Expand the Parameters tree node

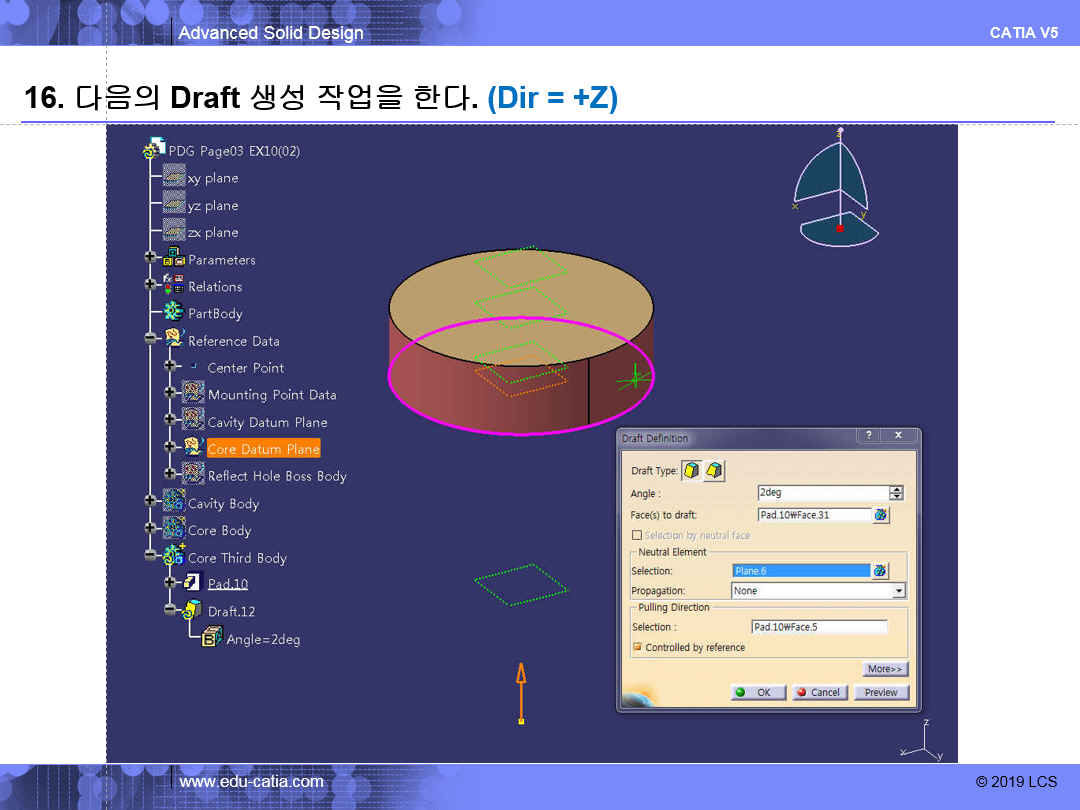[151, 259]
